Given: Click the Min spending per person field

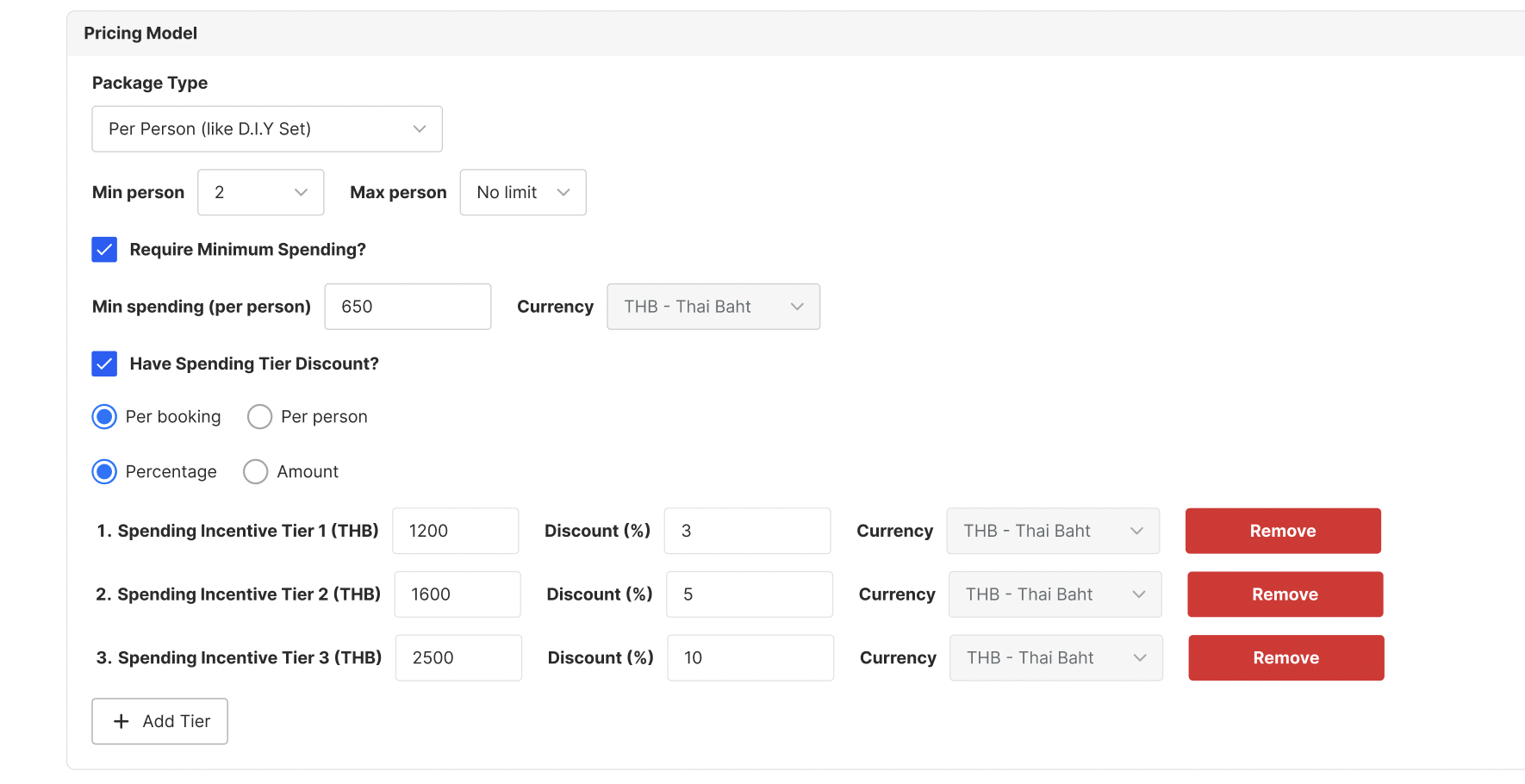Looking at the screenshot, I should [x=407, y=307].
